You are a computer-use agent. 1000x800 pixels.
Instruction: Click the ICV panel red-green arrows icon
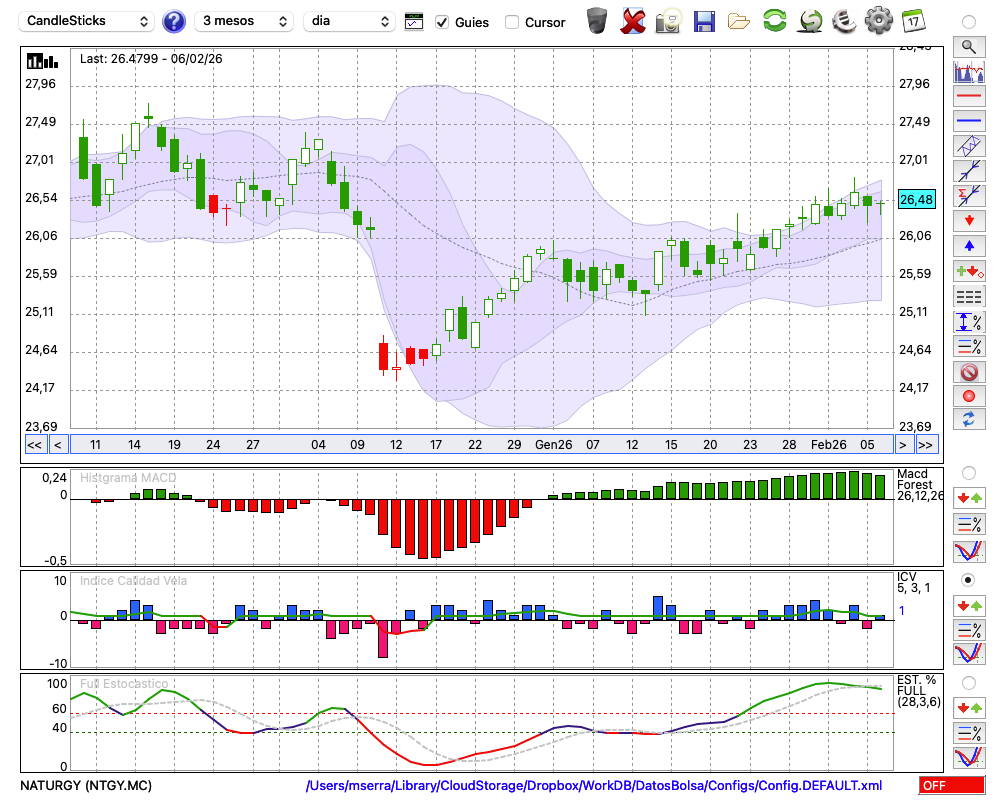[x=969, y=605]
